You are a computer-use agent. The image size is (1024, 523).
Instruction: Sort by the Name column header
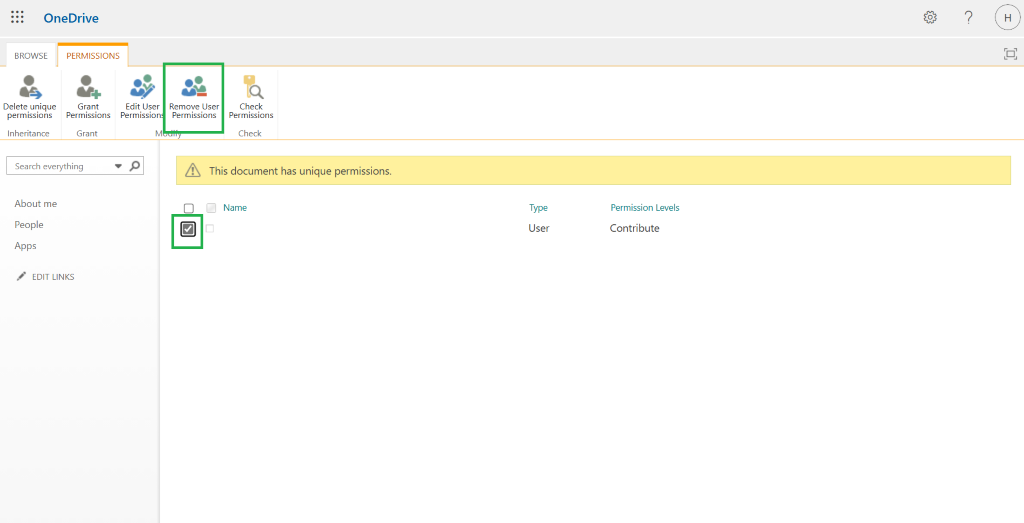click(235, 208)
